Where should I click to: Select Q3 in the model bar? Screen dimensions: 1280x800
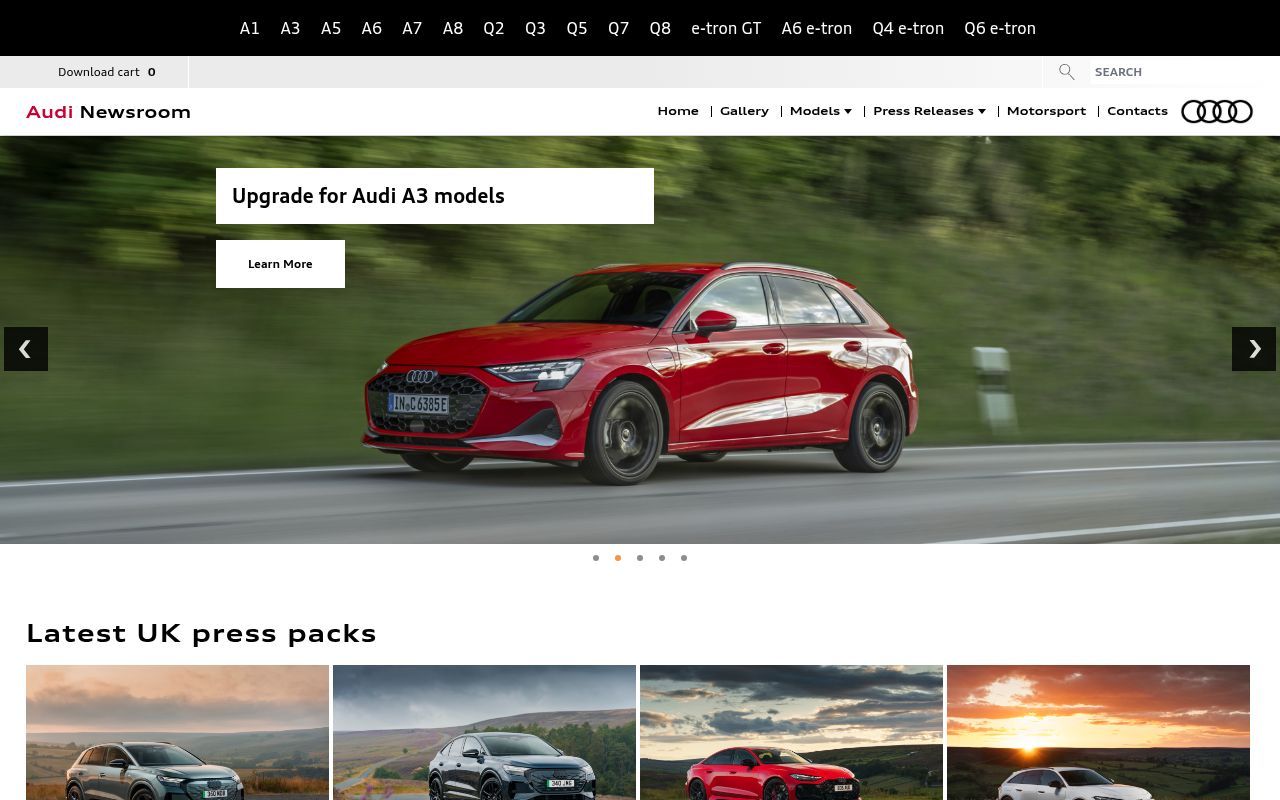click(x=535, y=28)
